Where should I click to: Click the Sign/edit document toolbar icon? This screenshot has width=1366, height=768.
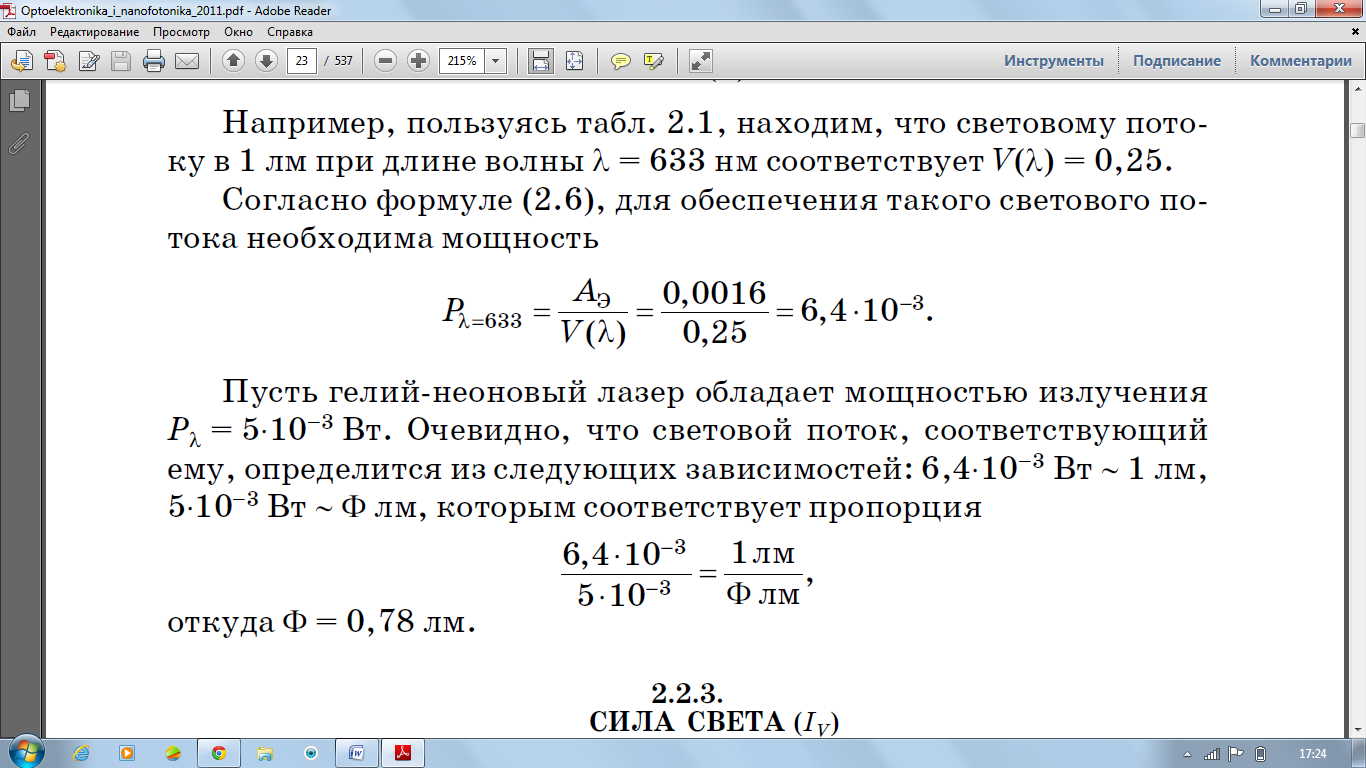click(89, 61)
